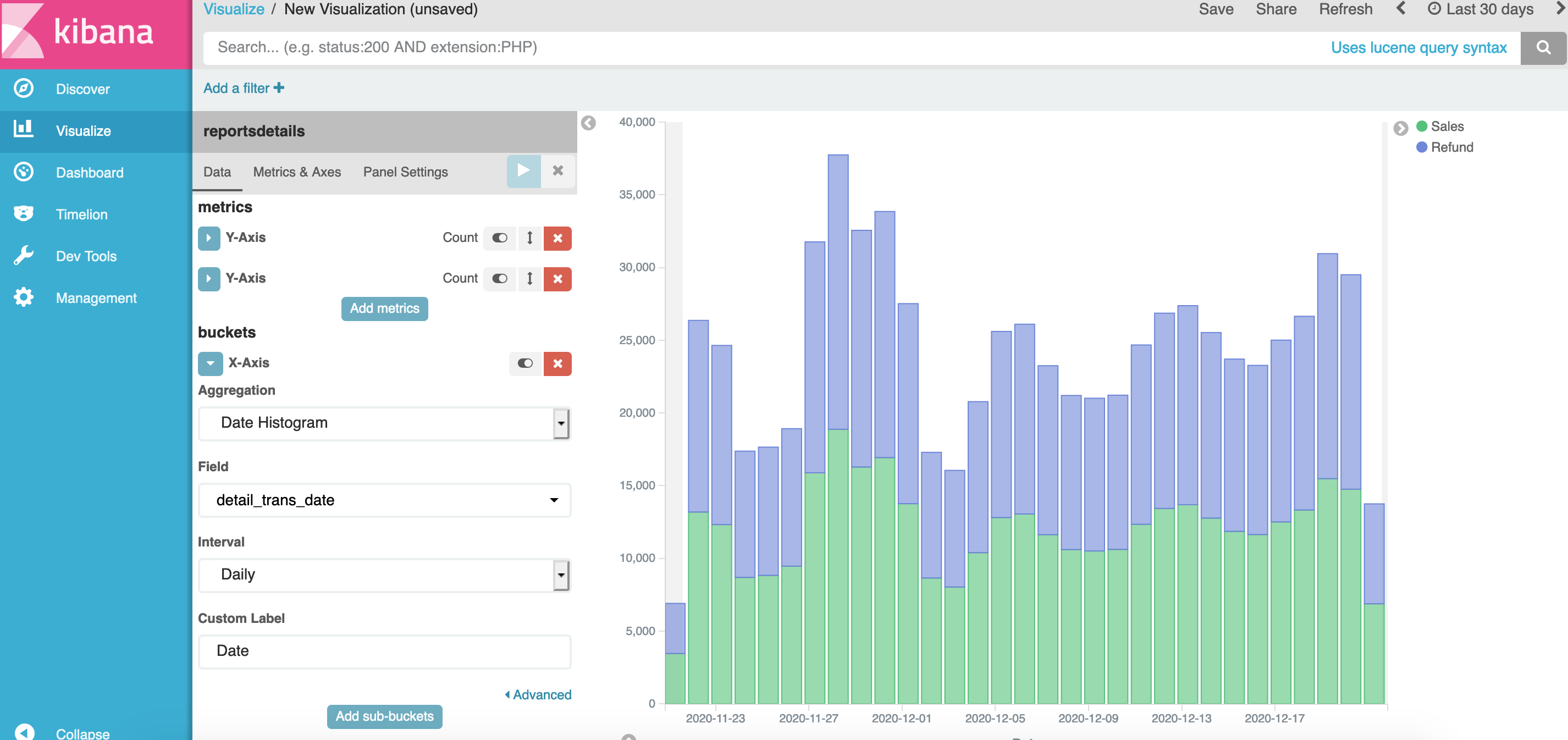
Task: Click the Dashboard gauge icon
Action: click(23, 172)
